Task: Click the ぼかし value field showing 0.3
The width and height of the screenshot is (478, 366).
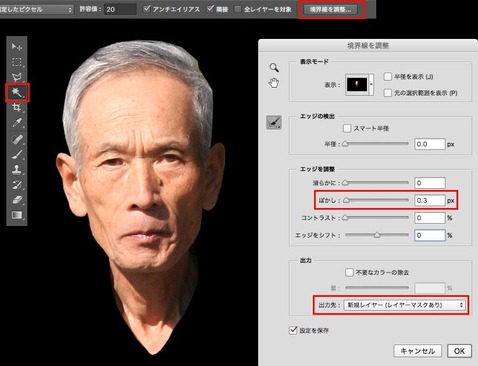Action: pos(430,200)
